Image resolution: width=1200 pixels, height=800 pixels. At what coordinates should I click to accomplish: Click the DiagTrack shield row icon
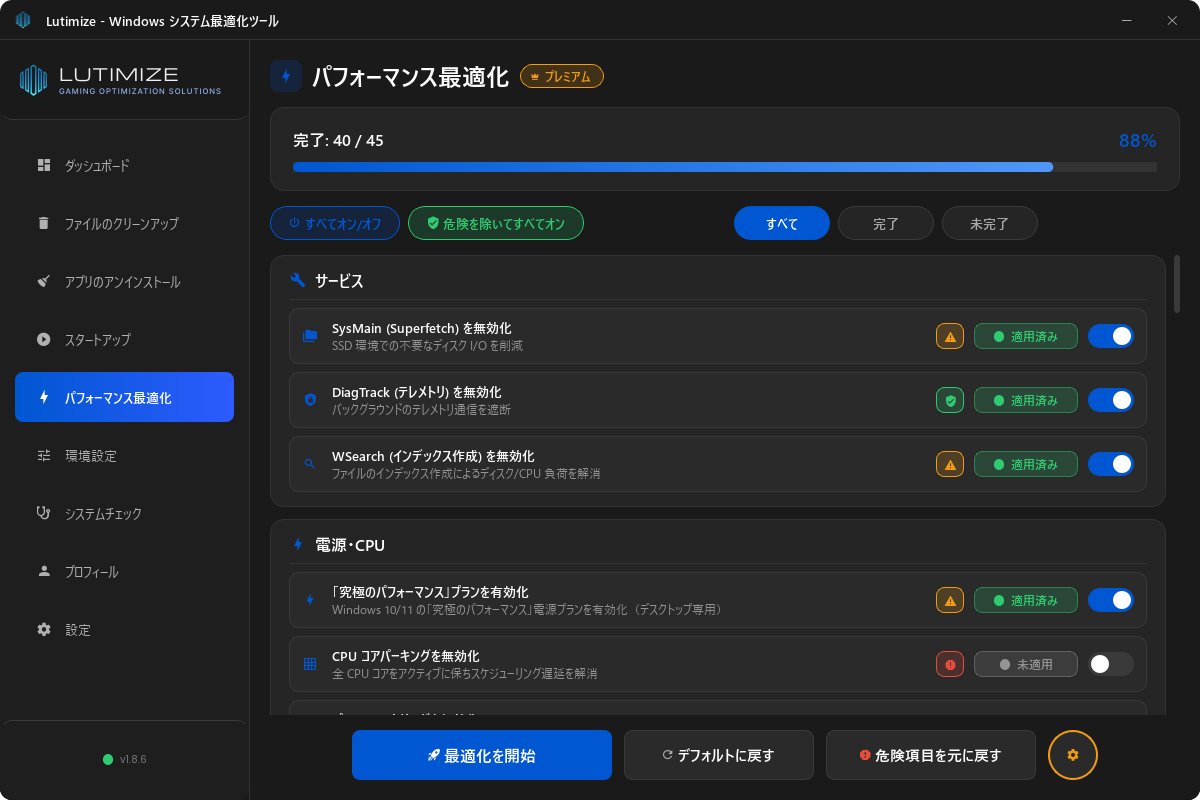[x=310, y=400]
